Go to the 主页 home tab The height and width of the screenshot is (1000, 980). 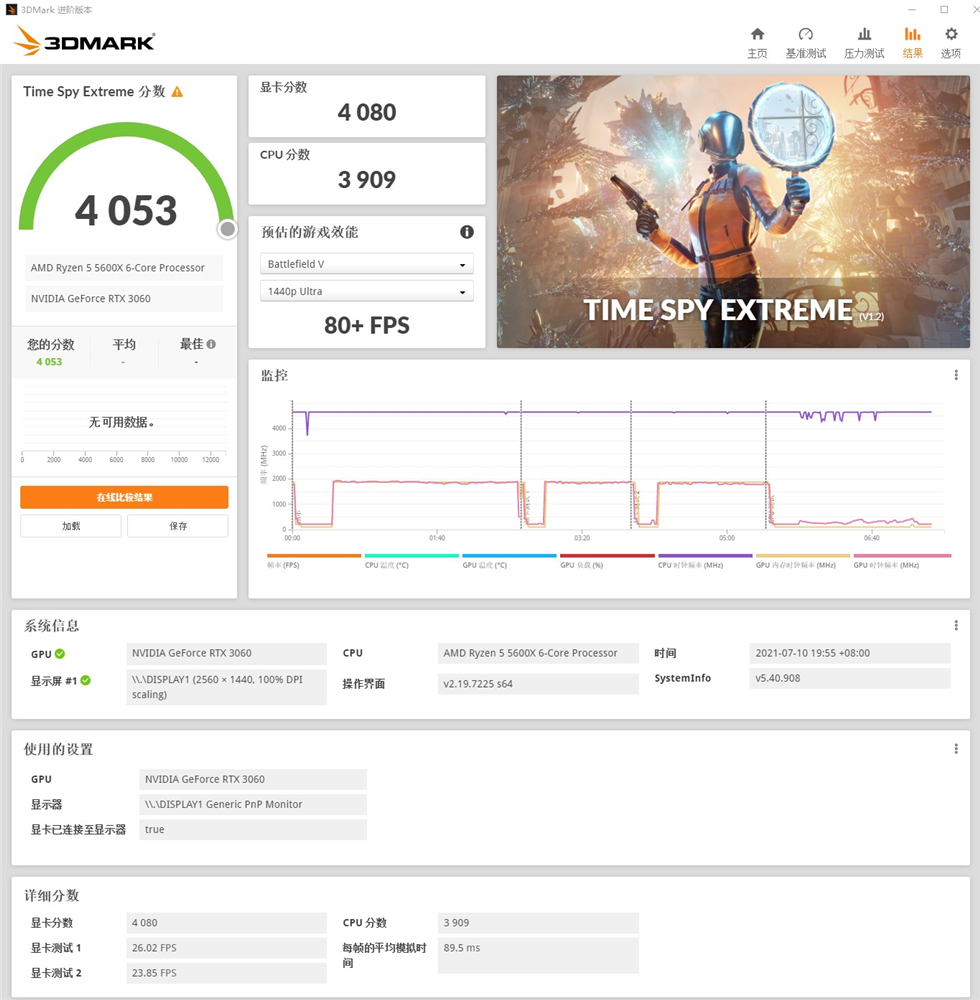click(x=757, y=43)
